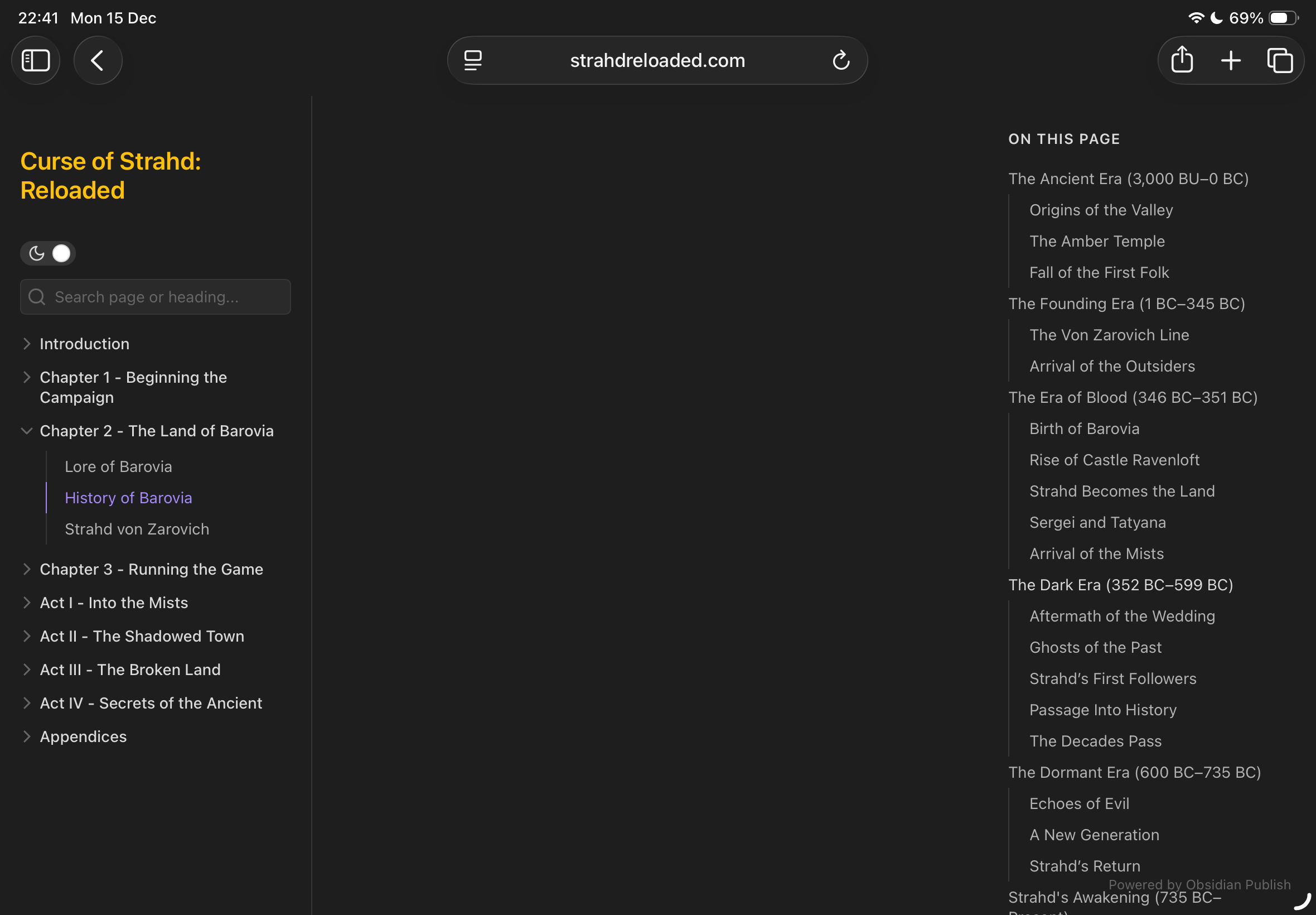Open a new tab with plus icon
Viewport: 1316px width, 915px height.
[1231, 60]
